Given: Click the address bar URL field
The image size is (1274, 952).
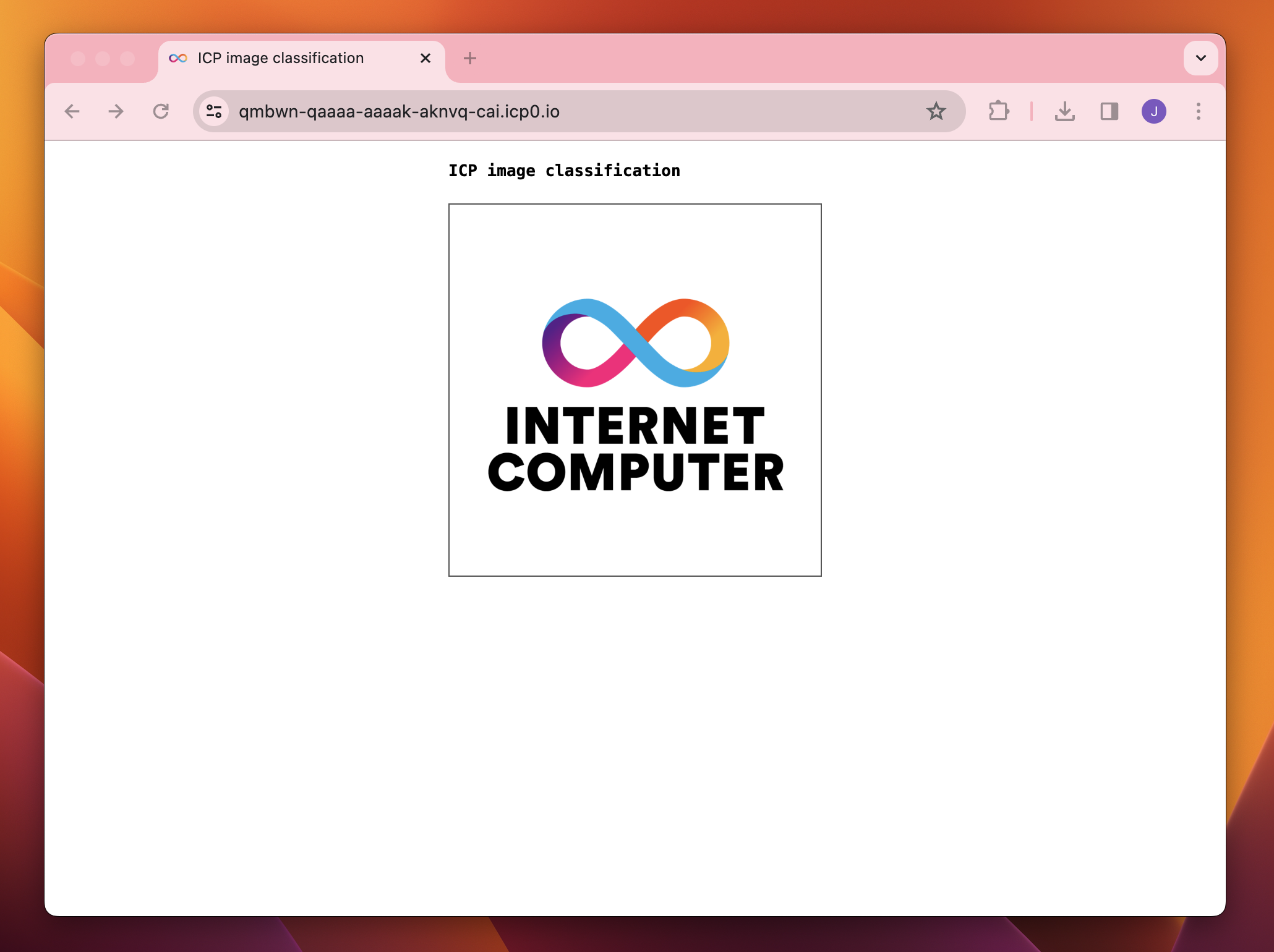Looking at the screenshot, I should pyautogui.click(x=578, y=111).
